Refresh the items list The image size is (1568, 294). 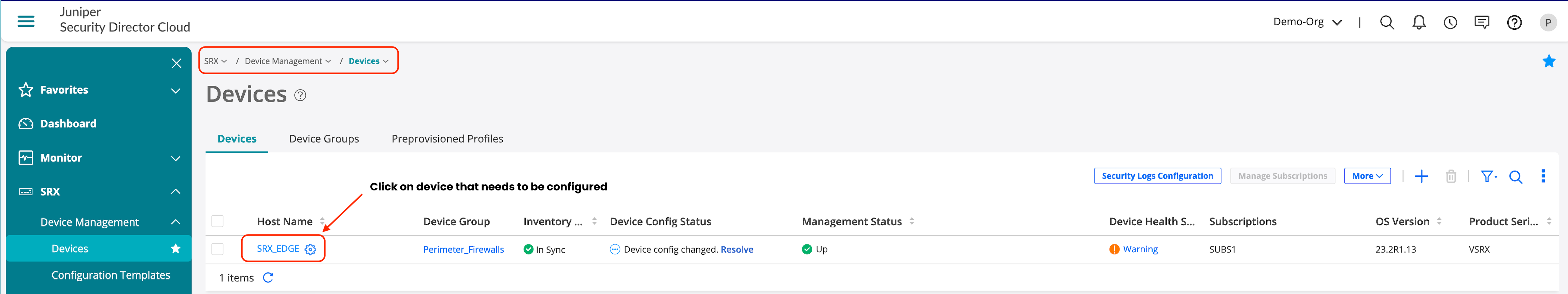268,278
